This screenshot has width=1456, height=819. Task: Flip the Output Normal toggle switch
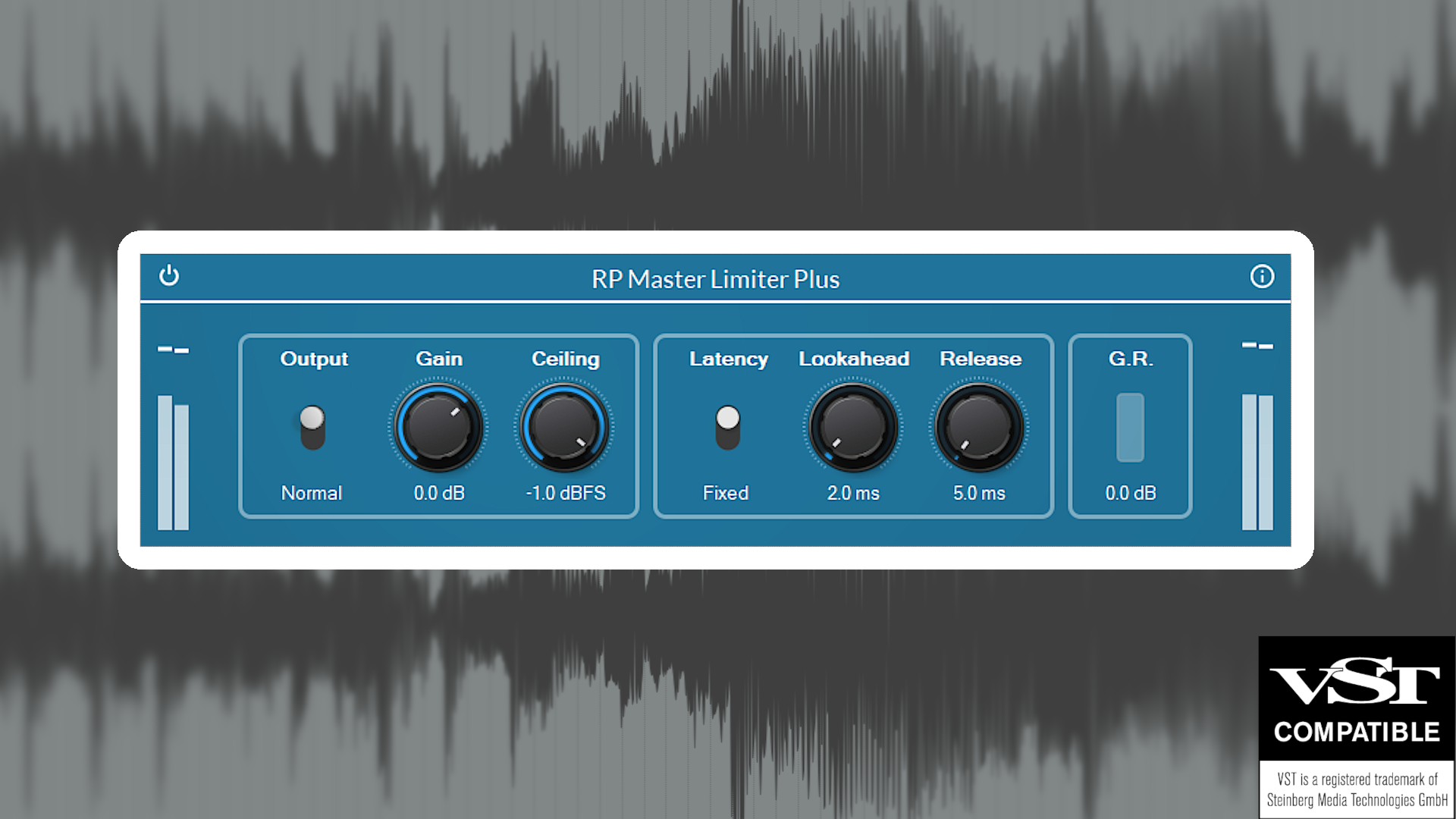[x=312, y=428]
